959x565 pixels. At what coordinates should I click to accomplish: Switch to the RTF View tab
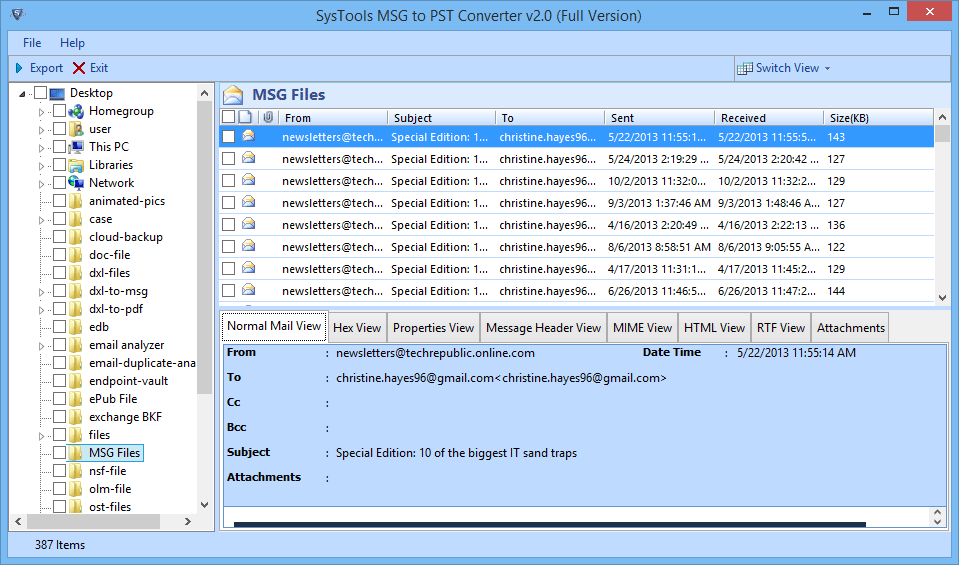781,328
